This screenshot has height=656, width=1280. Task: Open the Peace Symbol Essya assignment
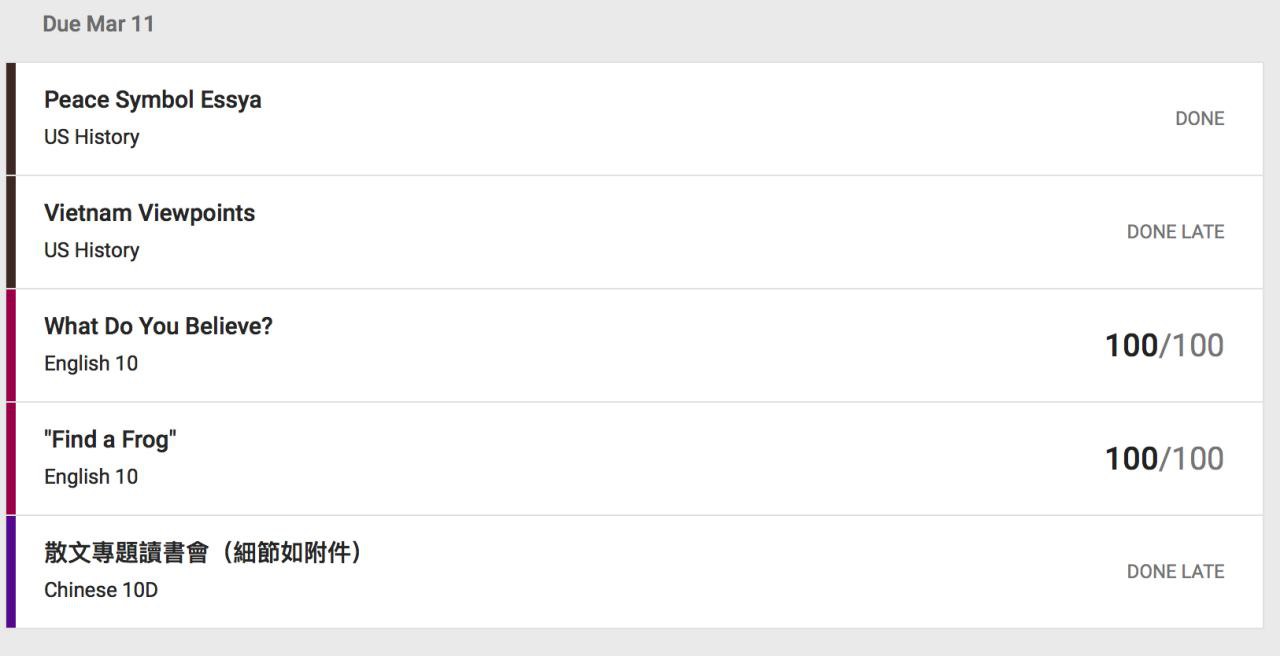(153, 100)
